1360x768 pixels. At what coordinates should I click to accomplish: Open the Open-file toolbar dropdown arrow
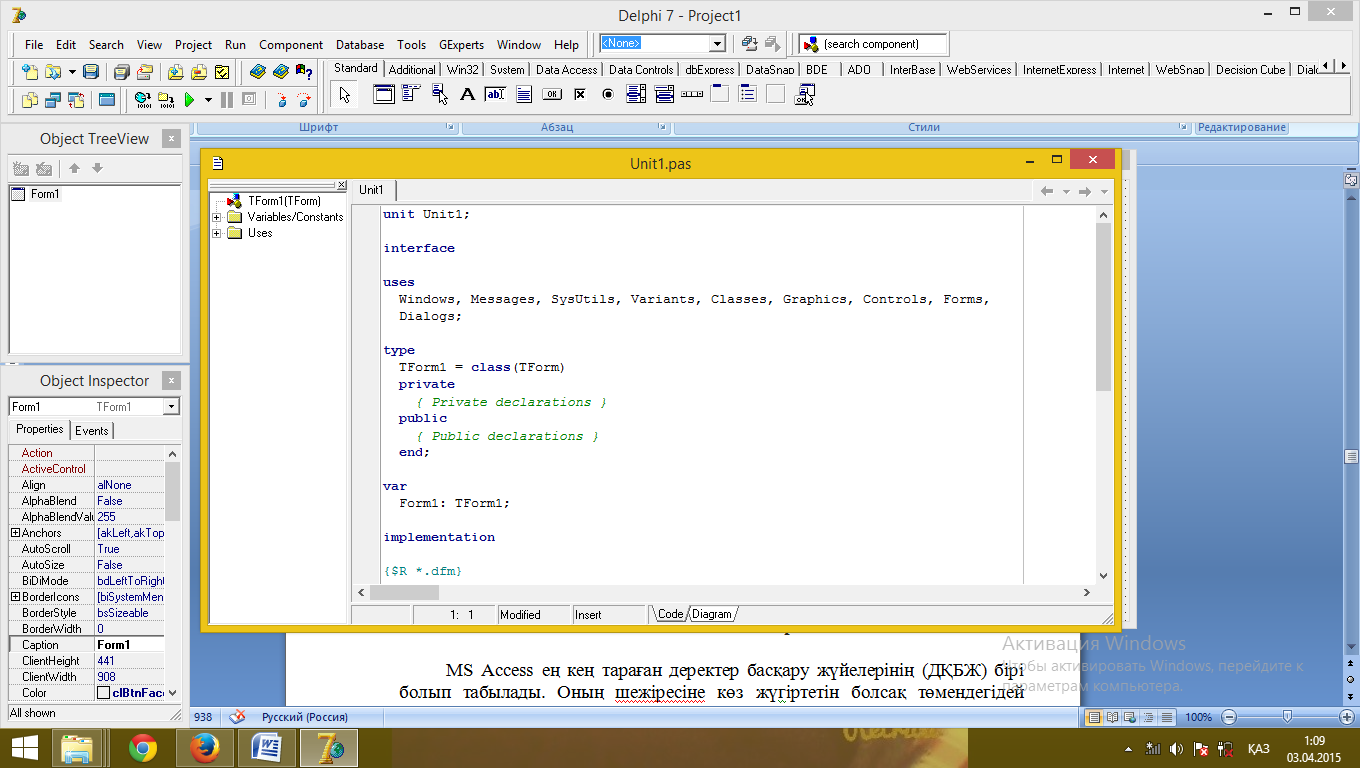pos(72,72)
